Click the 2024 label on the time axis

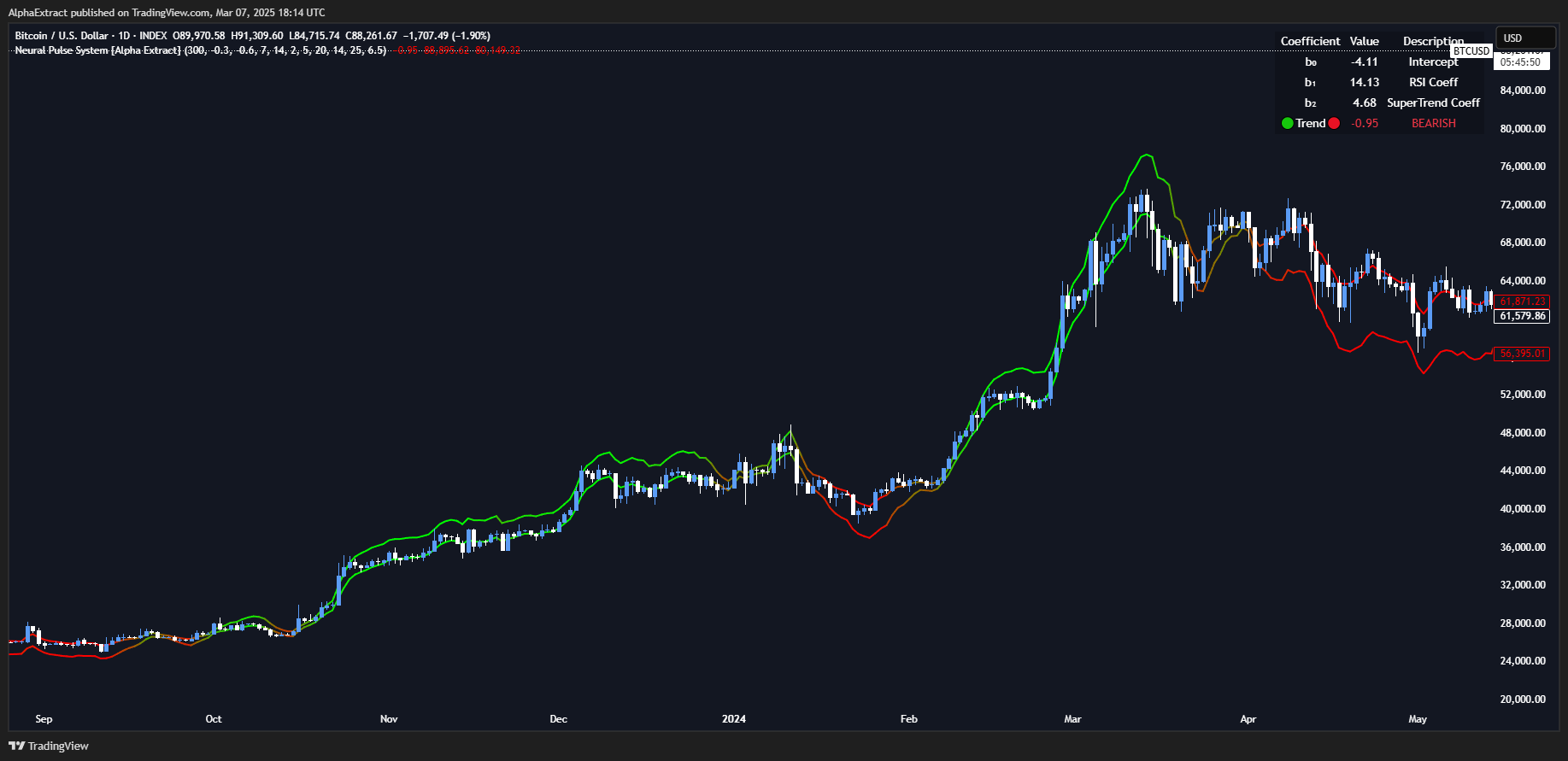click(734, 719)
